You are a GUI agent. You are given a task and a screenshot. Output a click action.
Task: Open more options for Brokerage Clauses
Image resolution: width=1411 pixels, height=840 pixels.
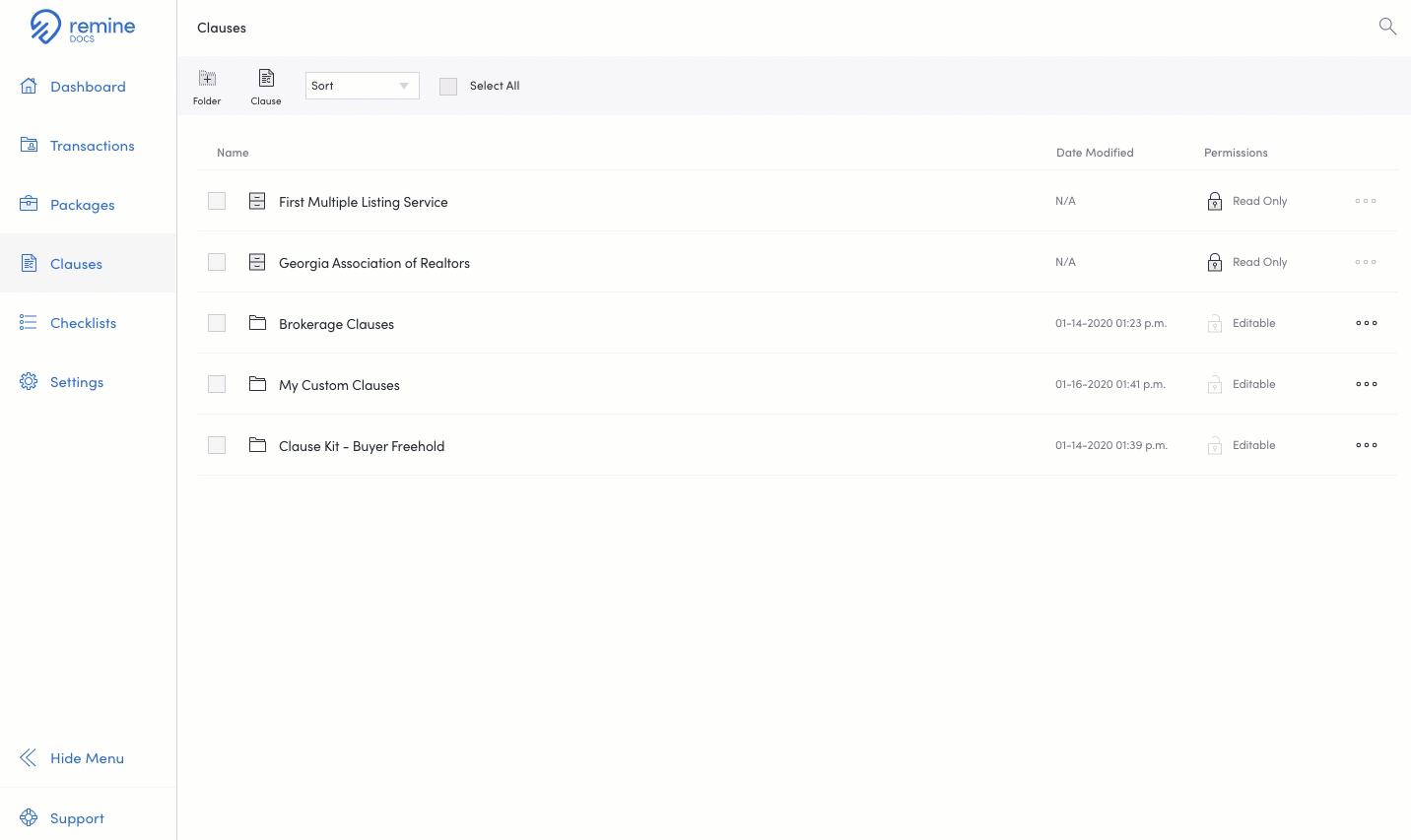1366,323
